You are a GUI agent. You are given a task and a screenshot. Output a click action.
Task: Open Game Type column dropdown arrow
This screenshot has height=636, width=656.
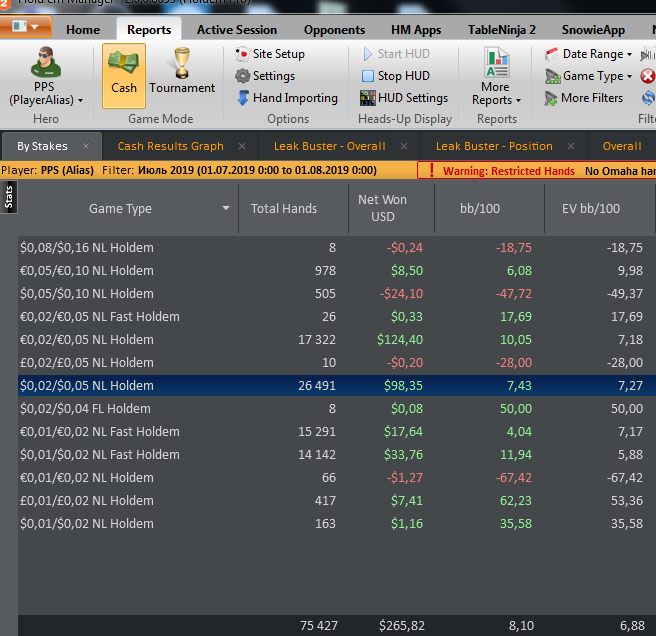click(226, 208)
